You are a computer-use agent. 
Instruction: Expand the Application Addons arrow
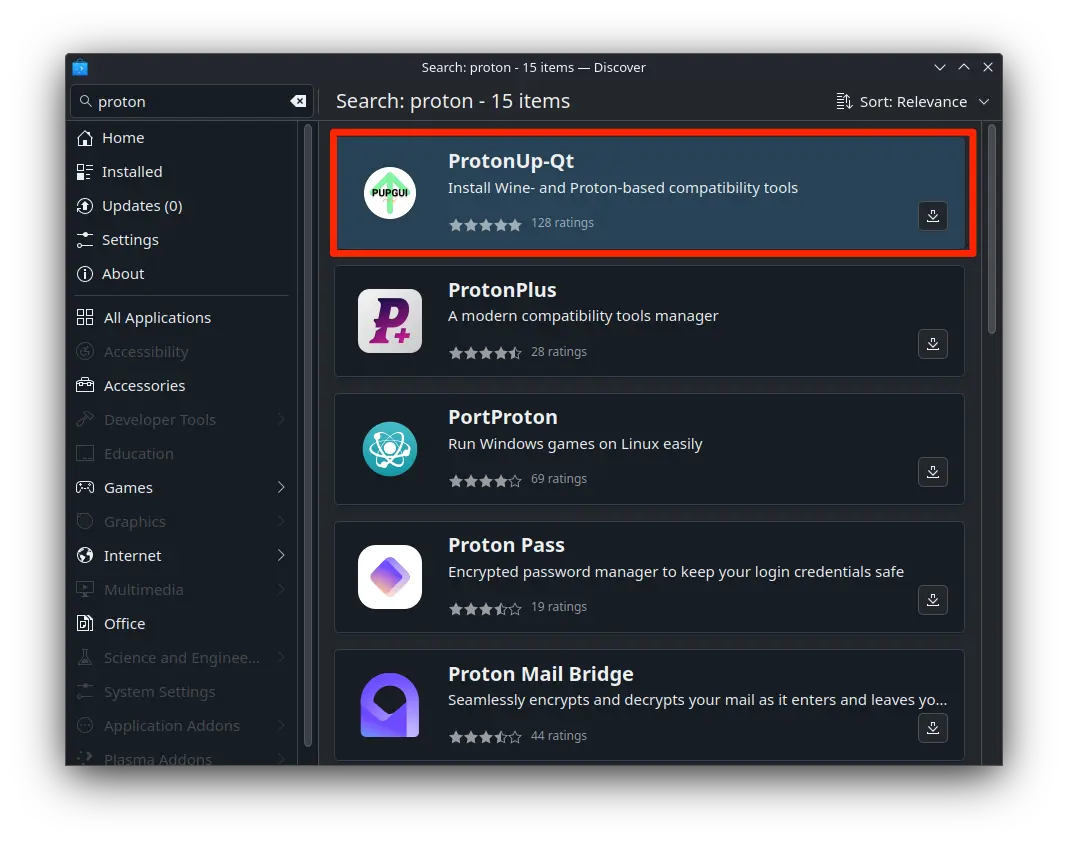[x=281, y=726]
